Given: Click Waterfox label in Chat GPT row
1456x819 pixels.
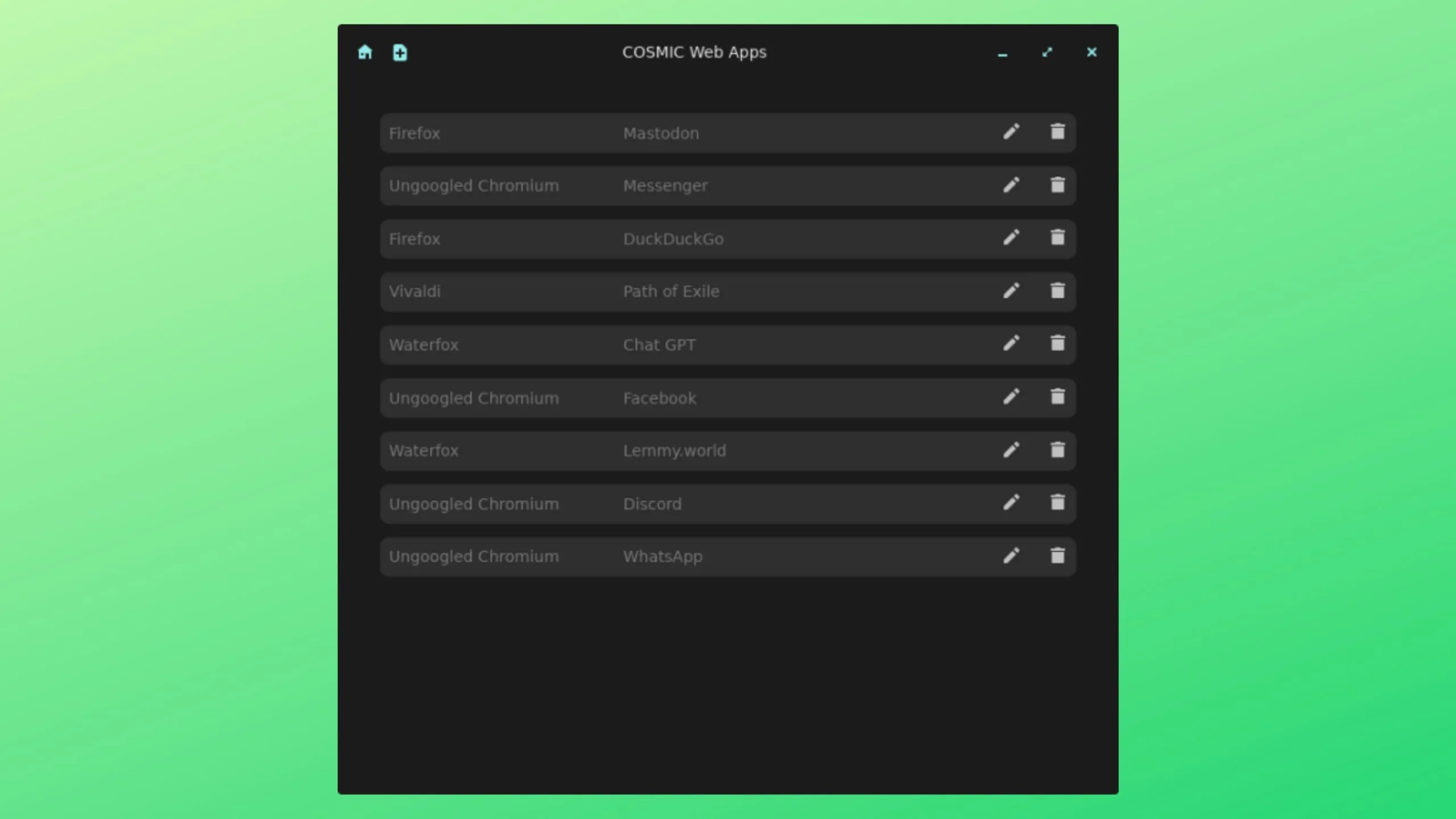Looking at the screenshot, I should pos(424,345).
